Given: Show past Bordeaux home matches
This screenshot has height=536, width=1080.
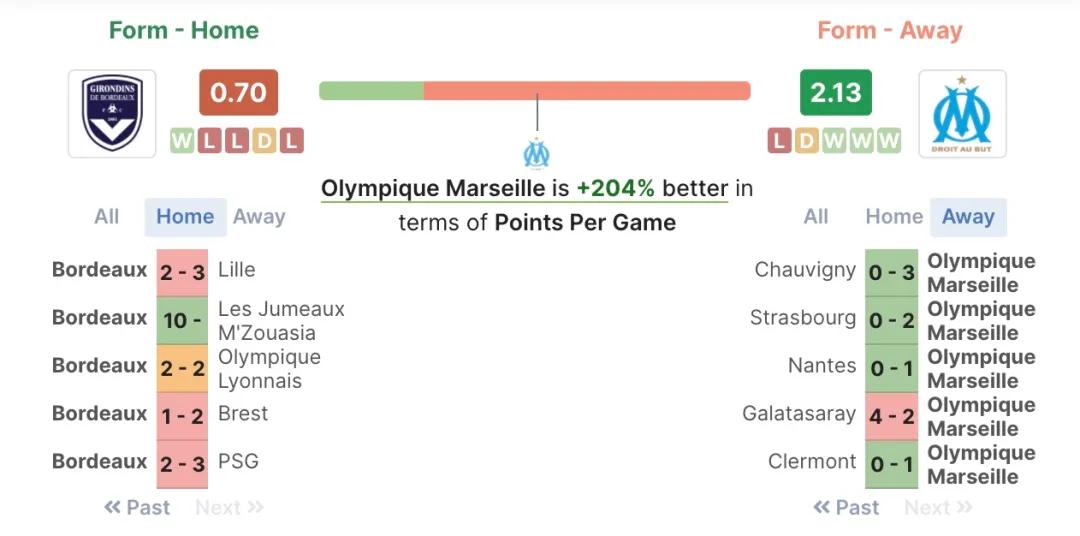Looking at the screenshot, I should [137, 508].
